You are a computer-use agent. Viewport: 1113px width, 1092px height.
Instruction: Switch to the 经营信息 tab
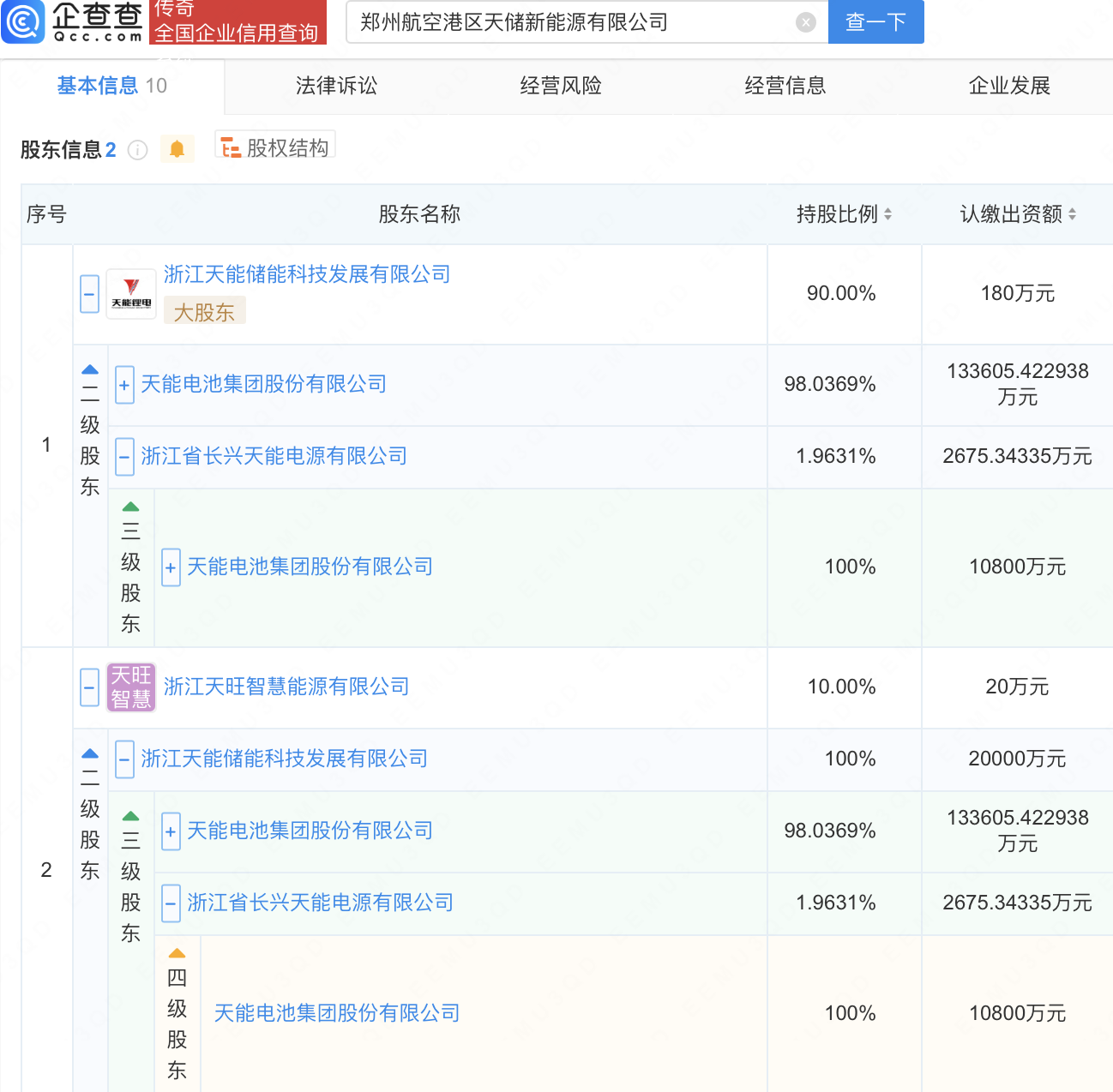pos(785,86)
